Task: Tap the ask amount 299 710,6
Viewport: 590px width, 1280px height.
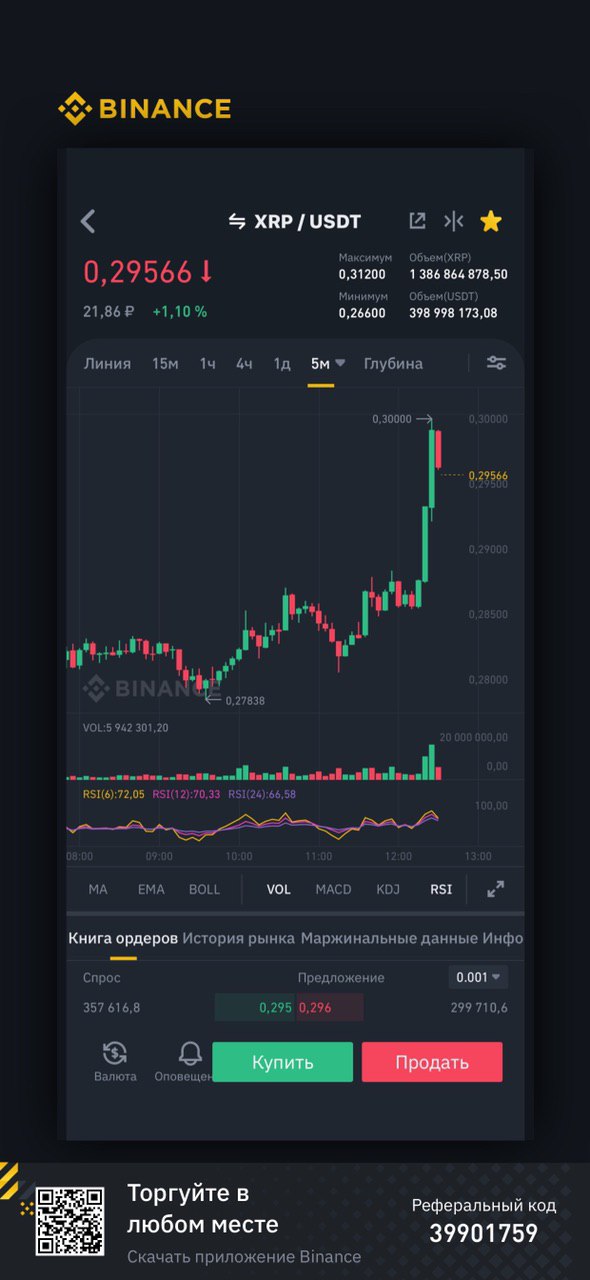Action: [x=479, y=1007]
